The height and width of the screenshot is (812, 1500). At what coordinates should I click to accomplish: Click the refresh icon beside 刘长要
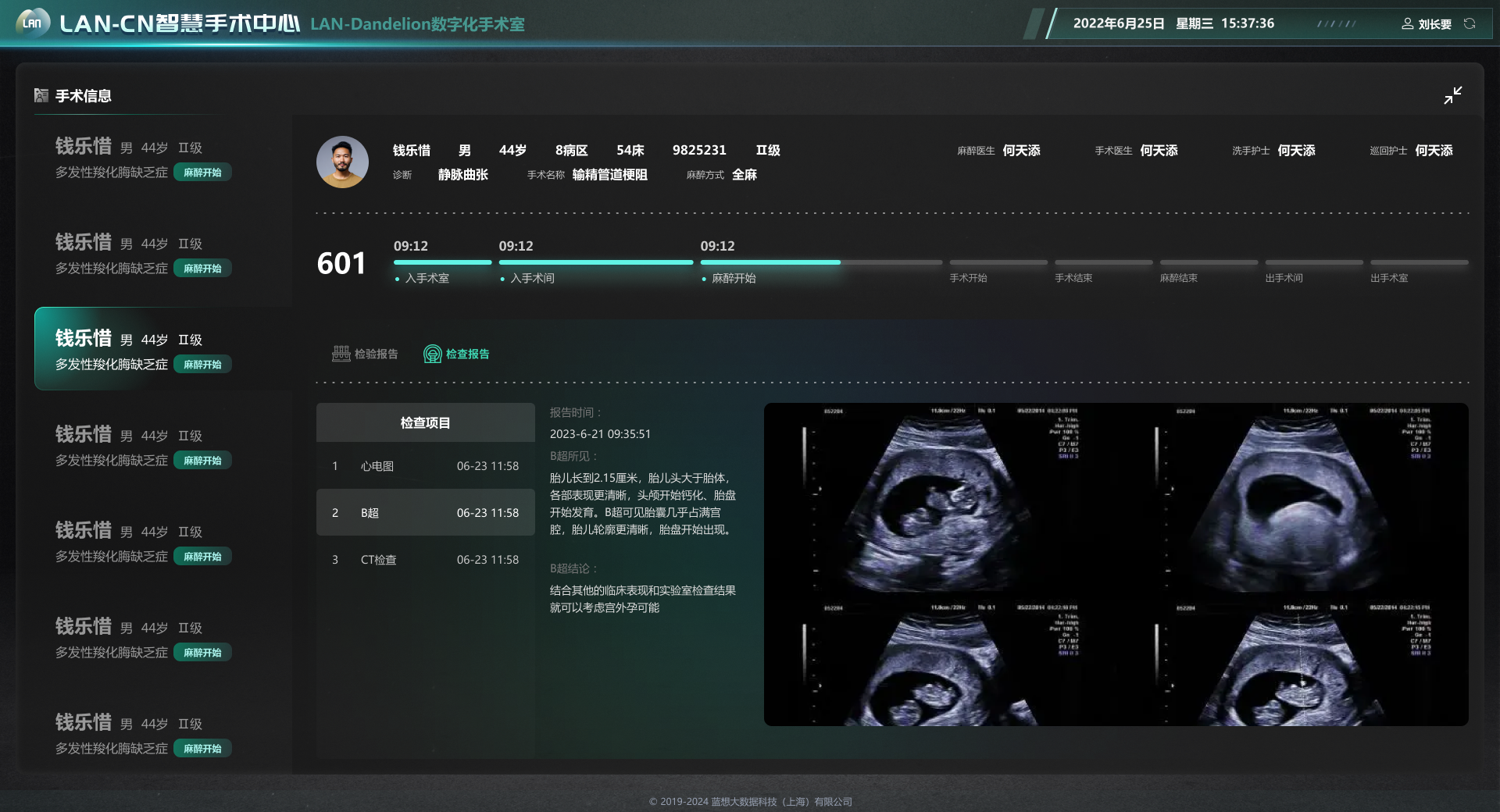(x=1470, y=23)
